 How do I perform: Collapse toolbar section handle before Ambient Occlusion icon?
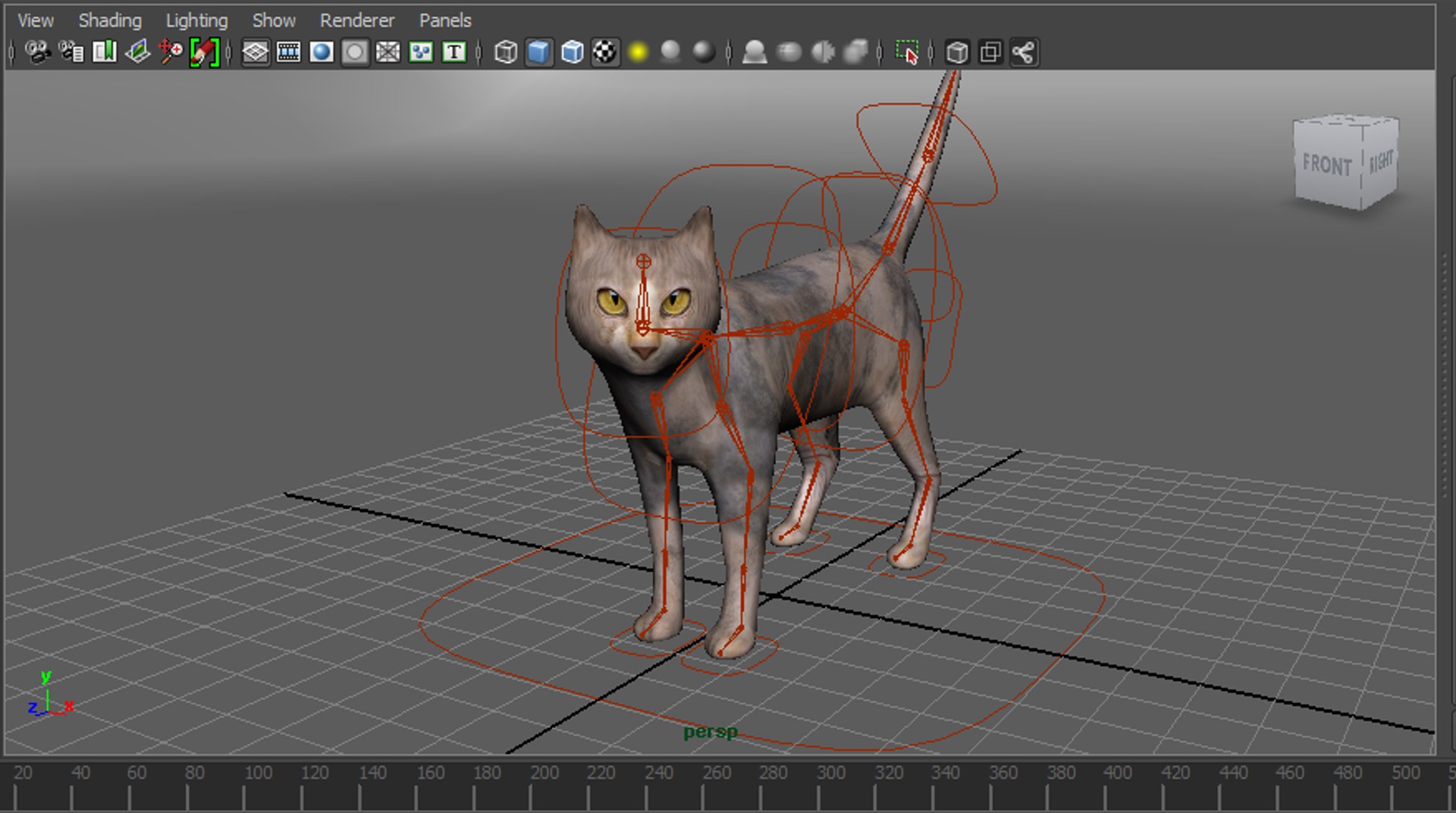click(x=729, y=52)
